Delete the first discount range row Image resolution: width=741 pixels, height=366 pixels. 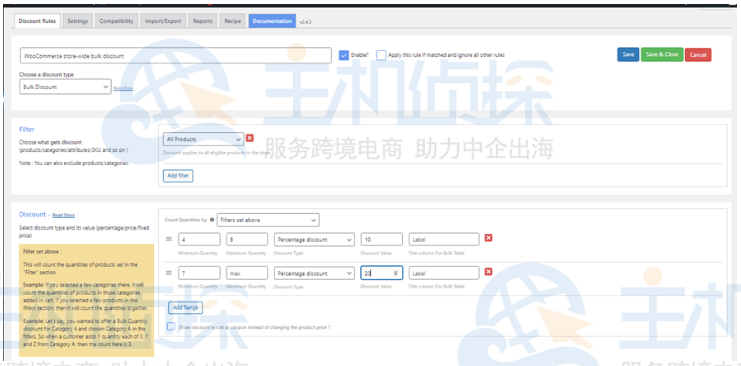tap(489, 238)
